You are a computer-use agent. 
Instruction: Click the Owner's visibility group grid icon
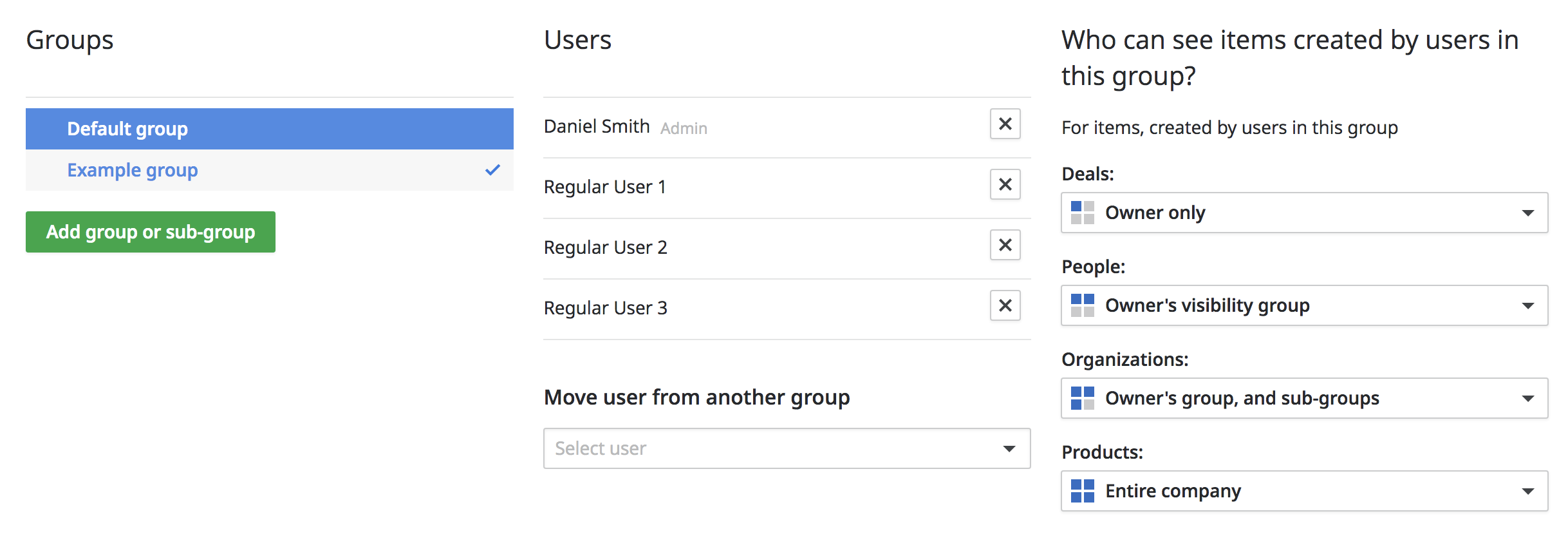click(x=1082, y=305)
